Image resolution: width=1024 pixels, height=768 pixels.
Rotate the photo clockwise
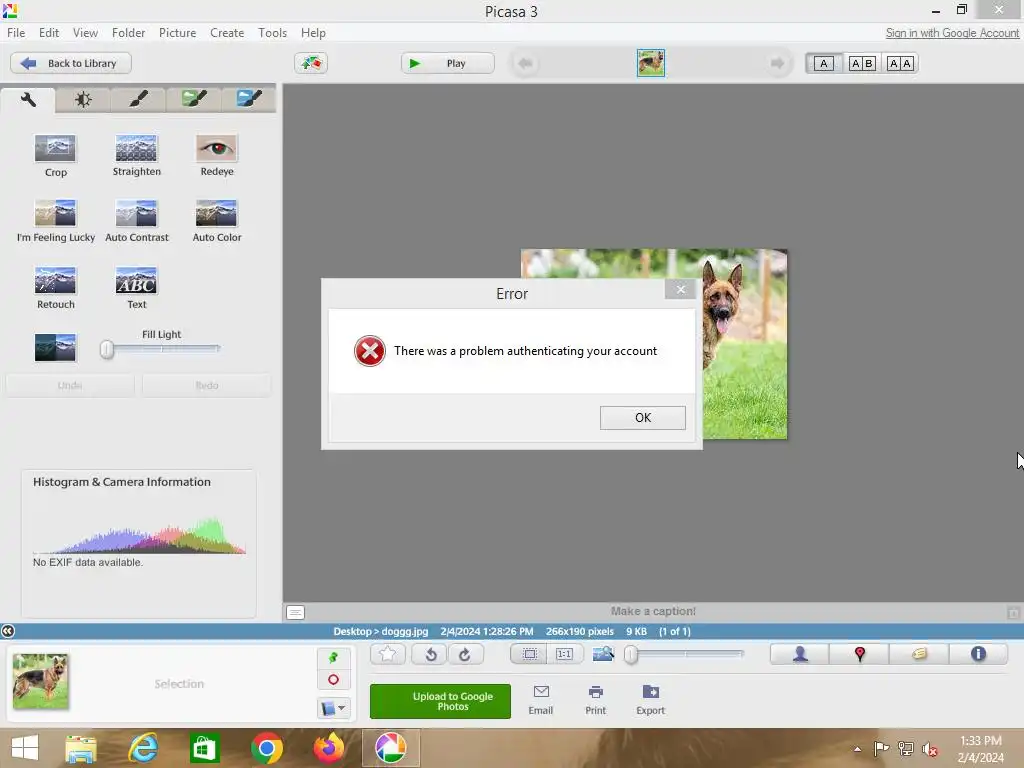tap(465, 654)
